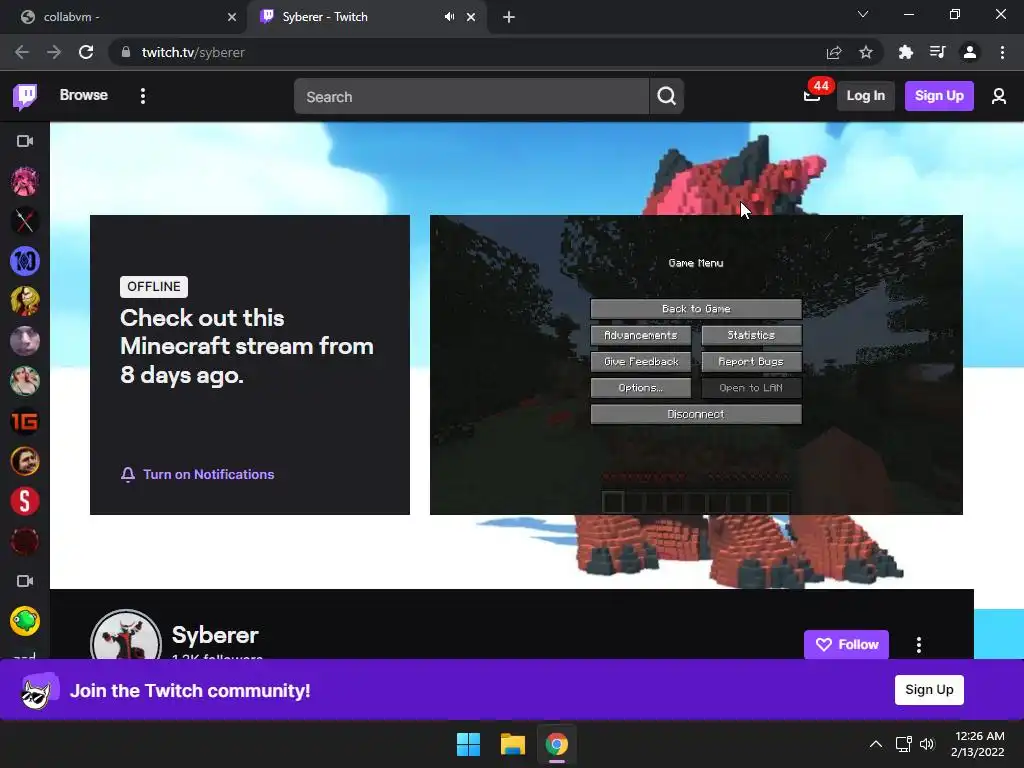Click the Syberer profile avatar
Screen dimensions: 1024x768
click(x=125, y=636)
